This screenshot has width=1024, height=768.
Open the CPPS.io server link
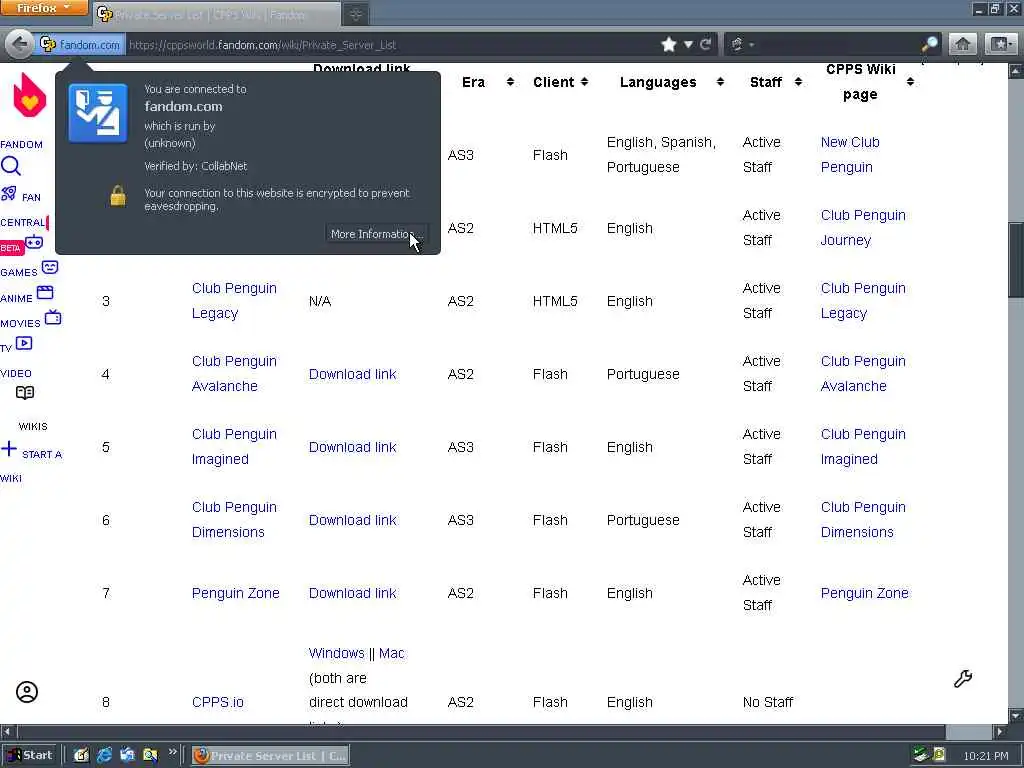[217, 702]
